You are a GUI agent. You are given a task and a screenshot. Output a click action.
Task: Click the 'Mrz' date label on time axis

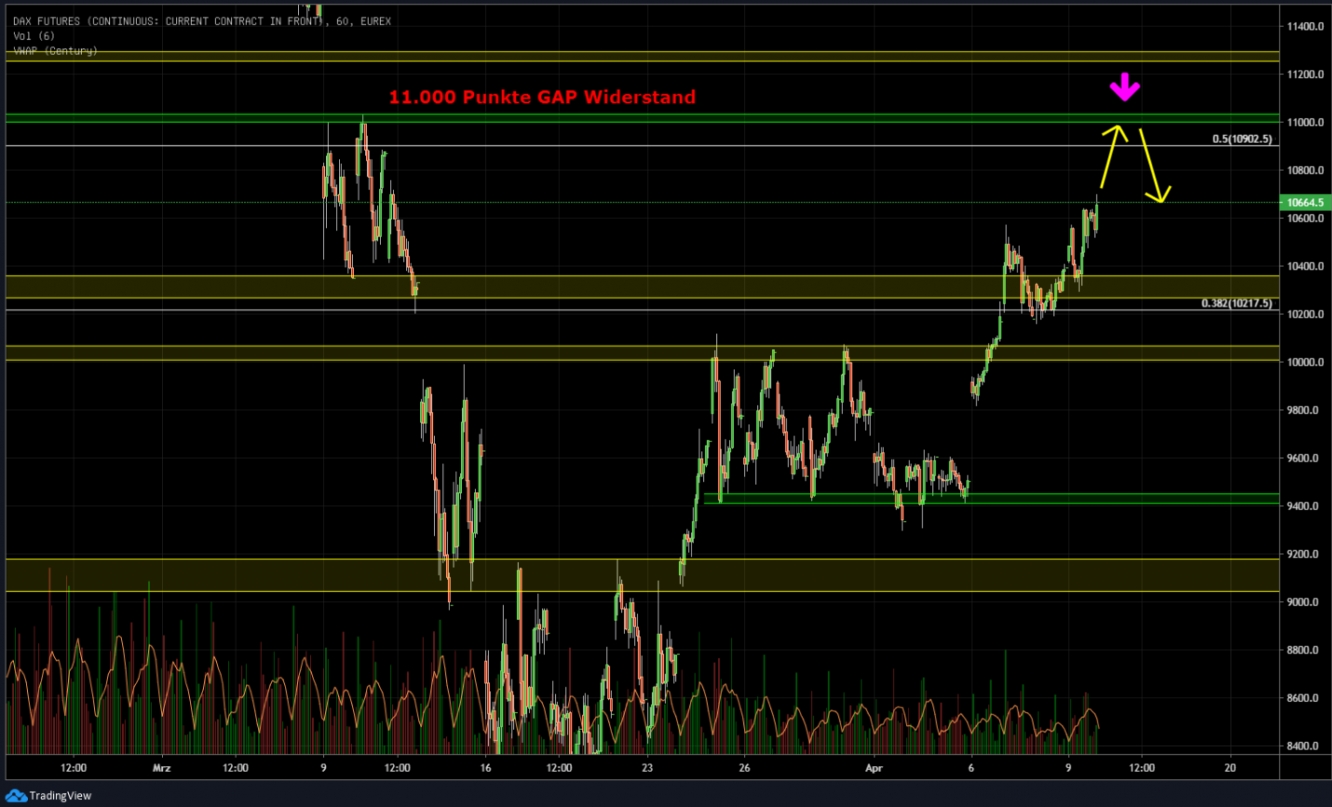(161, 769)
